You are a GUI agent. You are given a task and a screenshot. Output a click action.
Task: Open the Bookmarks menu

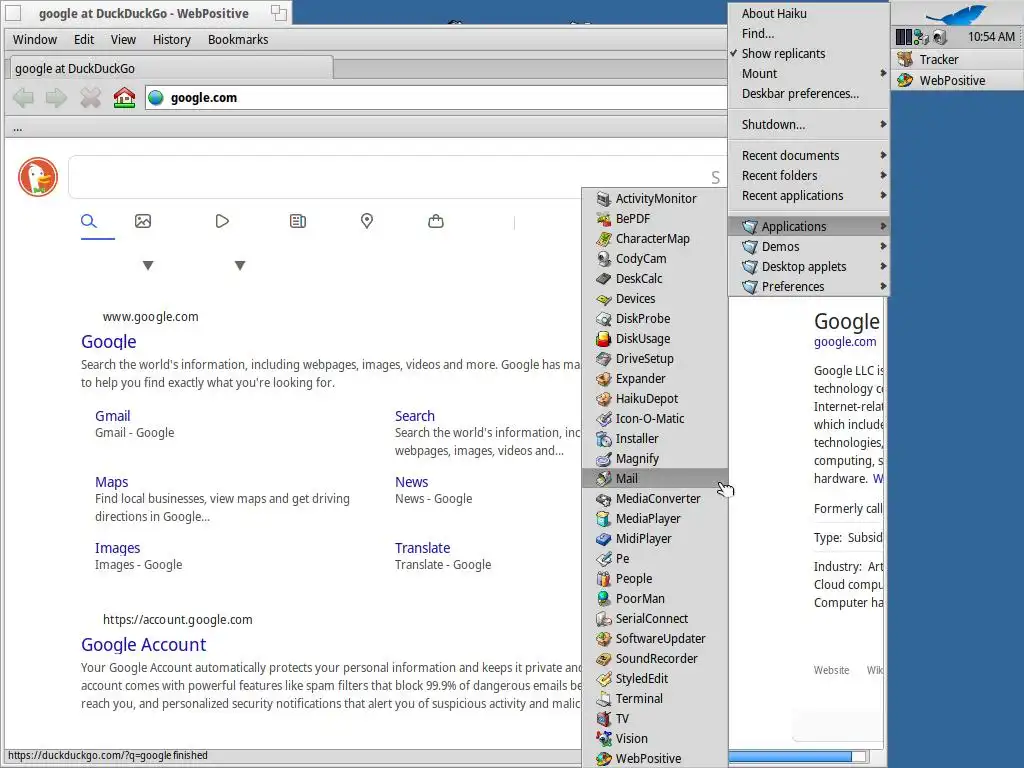238,40
